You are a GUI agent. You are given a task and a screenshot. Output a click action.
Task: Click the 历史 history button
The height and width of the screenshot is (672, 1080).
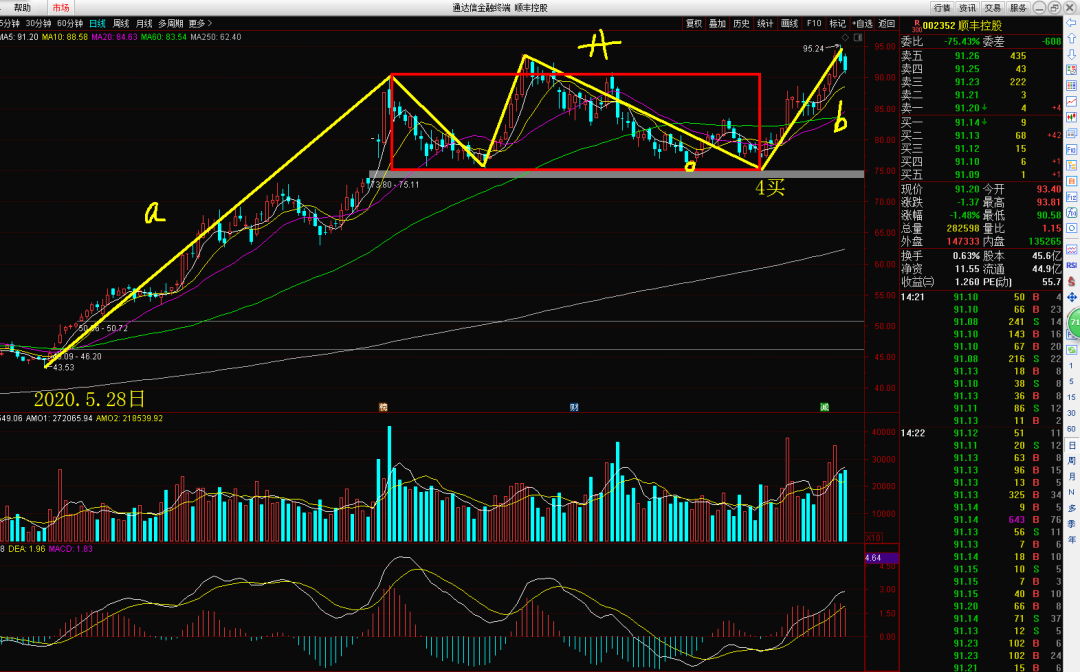click(x=742, y=23)
